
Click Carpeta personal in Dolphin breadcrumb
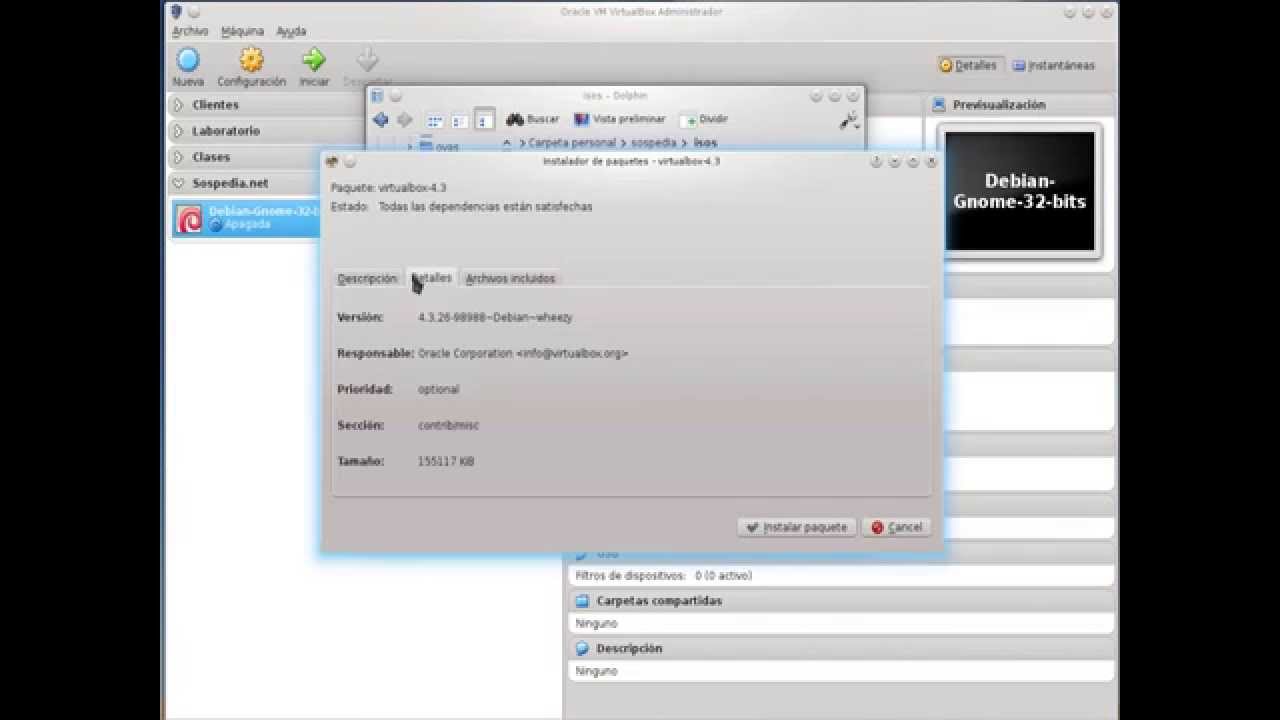(572, 143)
